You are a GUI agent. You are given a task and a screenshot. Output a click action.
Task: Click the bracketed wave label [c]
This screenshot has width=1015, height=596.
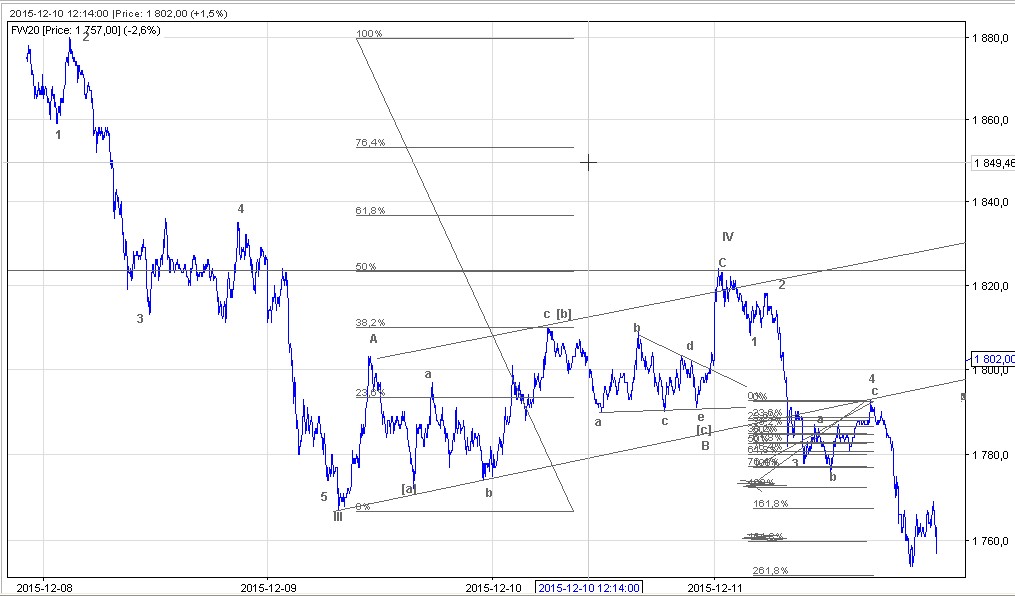point(704,430)
